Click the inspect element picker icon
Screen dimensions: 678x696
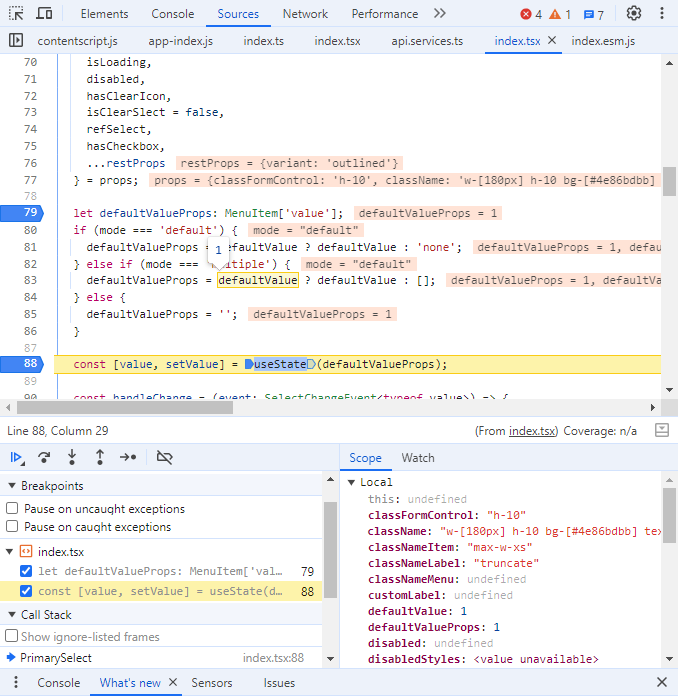coord(16,14)
